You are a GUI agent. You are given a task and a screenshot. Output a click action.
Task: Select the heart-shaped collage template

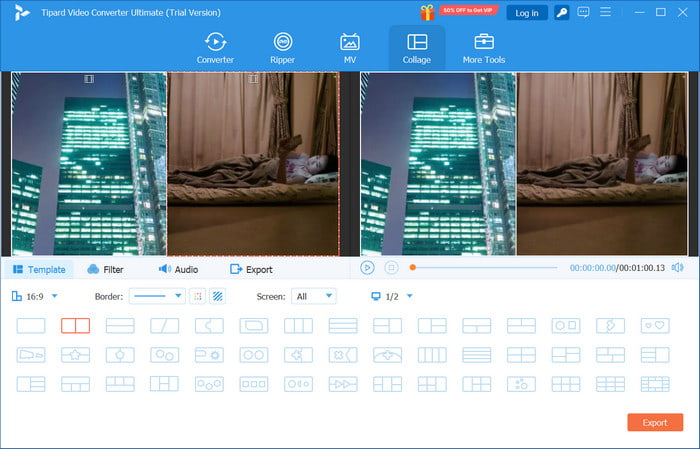coord(654,326)
